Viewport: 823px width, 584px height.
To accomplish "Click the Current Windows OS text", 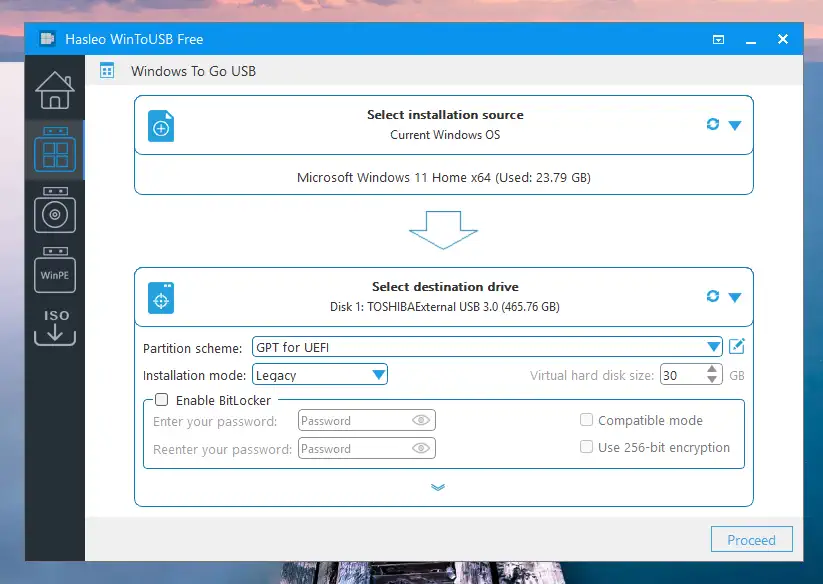I will (445, 134).
